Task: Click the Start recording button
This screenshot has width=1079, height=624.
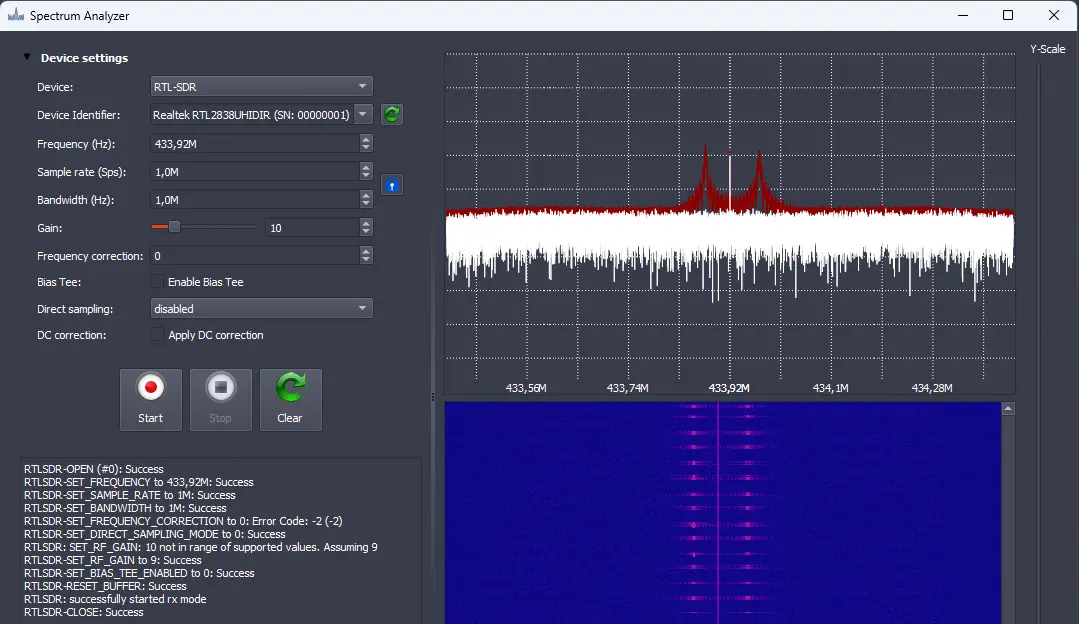Action: coord(151,399)
